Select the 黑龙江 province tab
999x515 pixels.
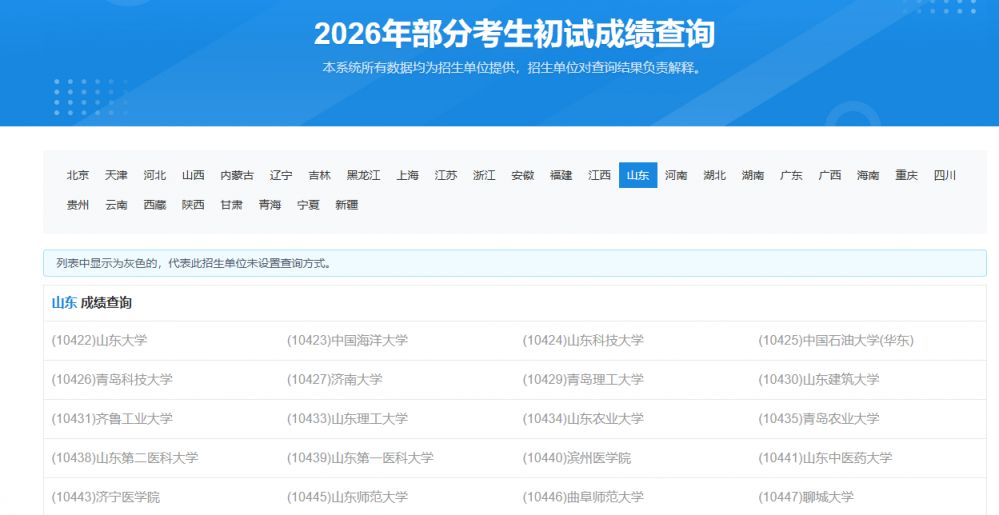point(363,175)
